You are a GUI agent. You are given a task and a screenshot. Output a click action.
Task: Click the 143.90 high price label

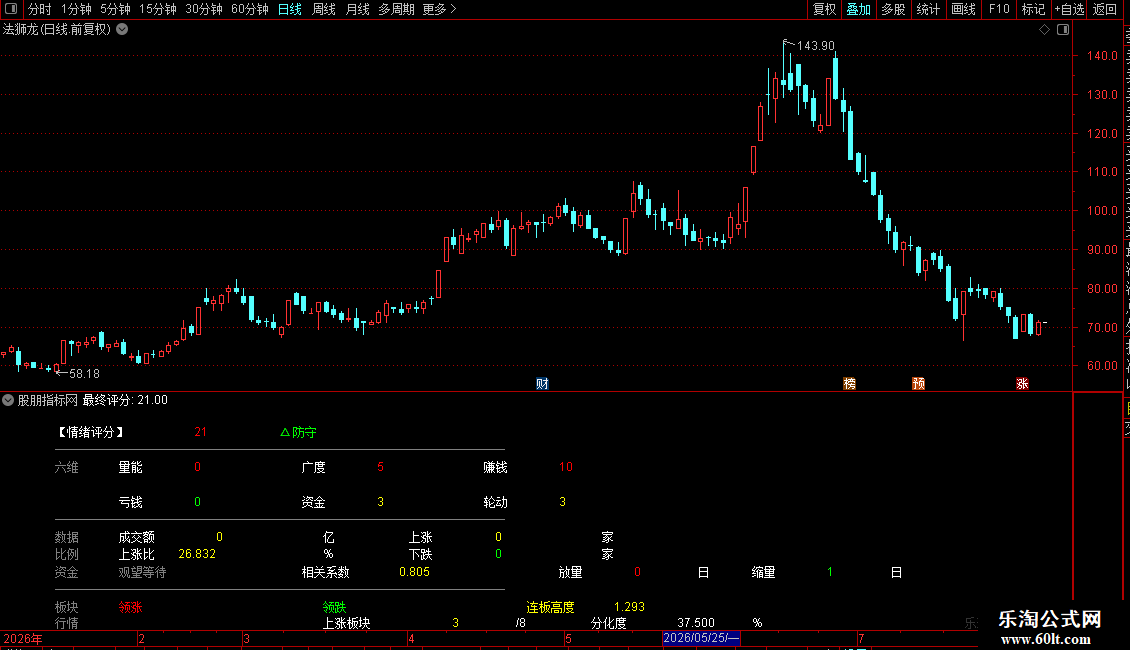point(816,45)
